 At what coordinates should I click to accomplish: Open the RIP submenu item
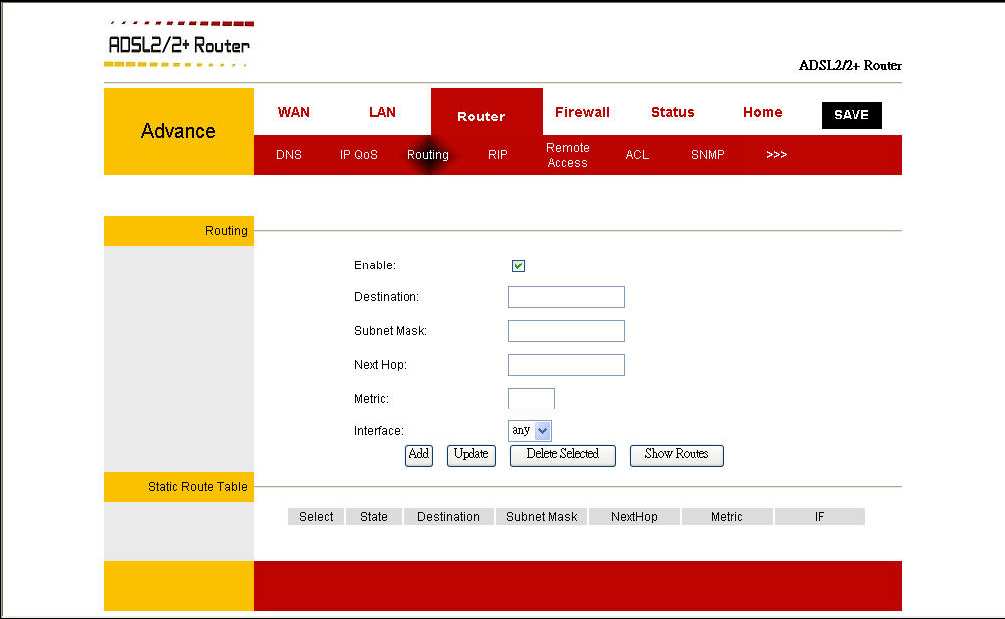click(x=497, y=154)
